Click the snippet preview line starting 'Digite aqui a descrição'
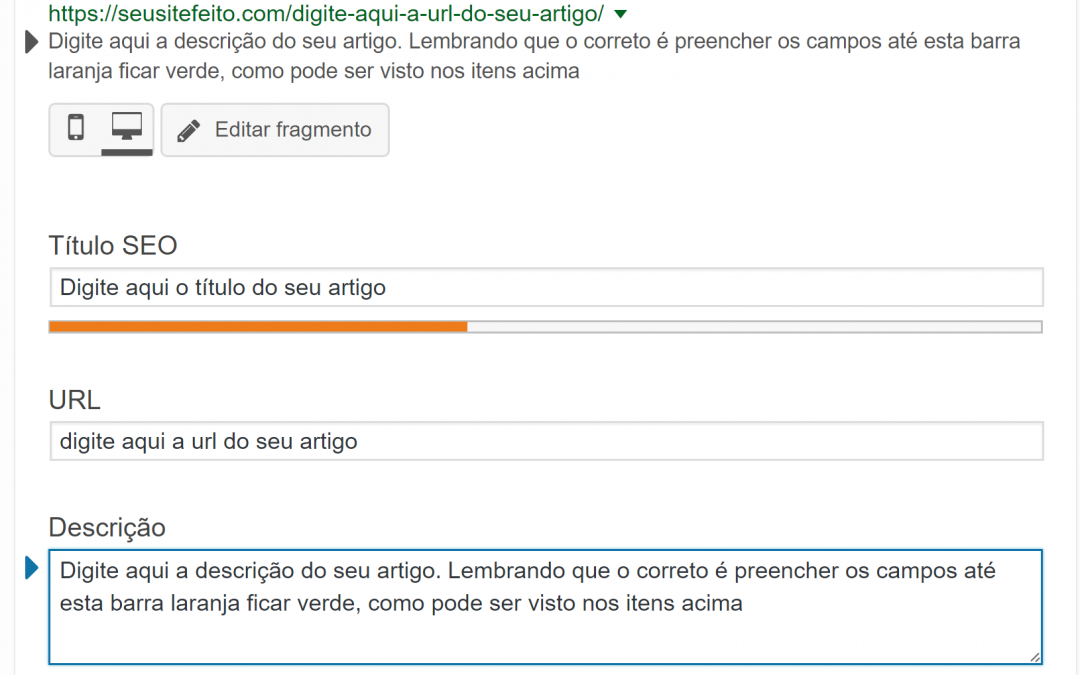Image resolution: width=1080 pixels, height=675 pixels. pos(534,41)
